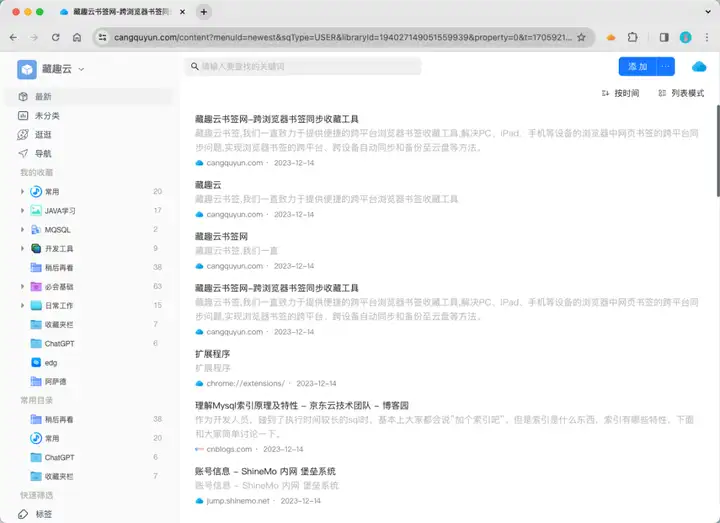Click the 常用 music icon under 常用目录
Screen dimensions: 720x523
[36, 438]
